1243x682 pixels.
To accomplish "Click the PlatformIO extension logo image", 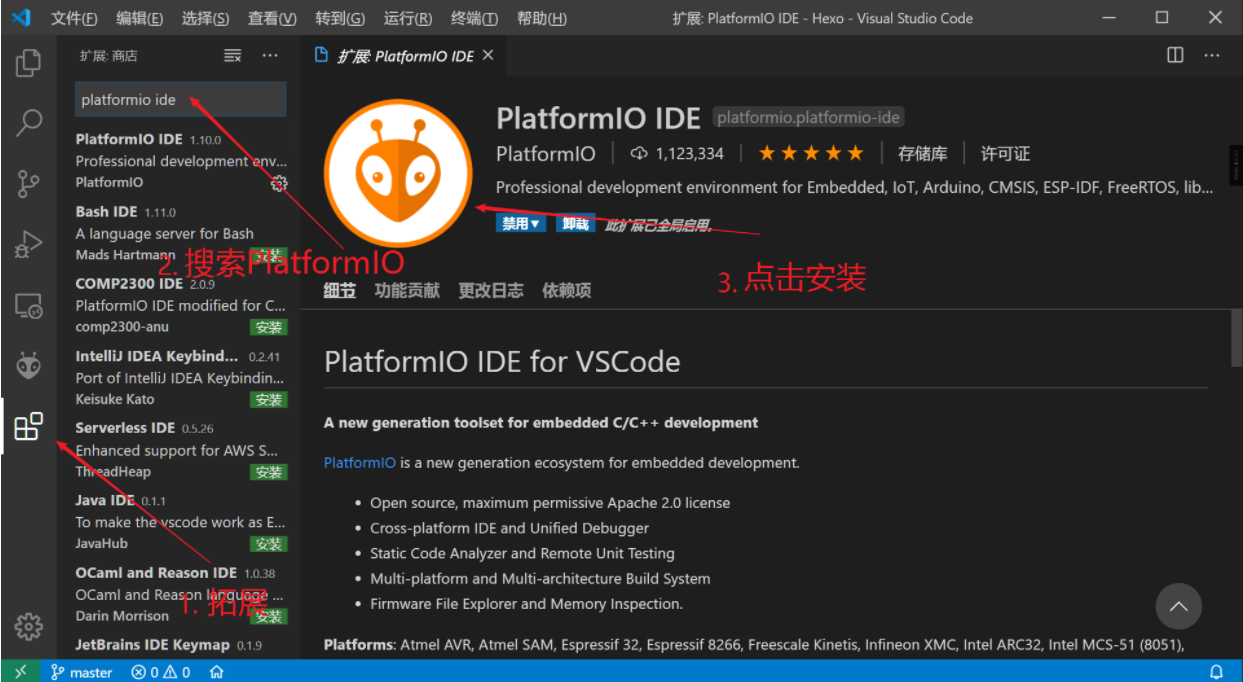I will (398, 174).
